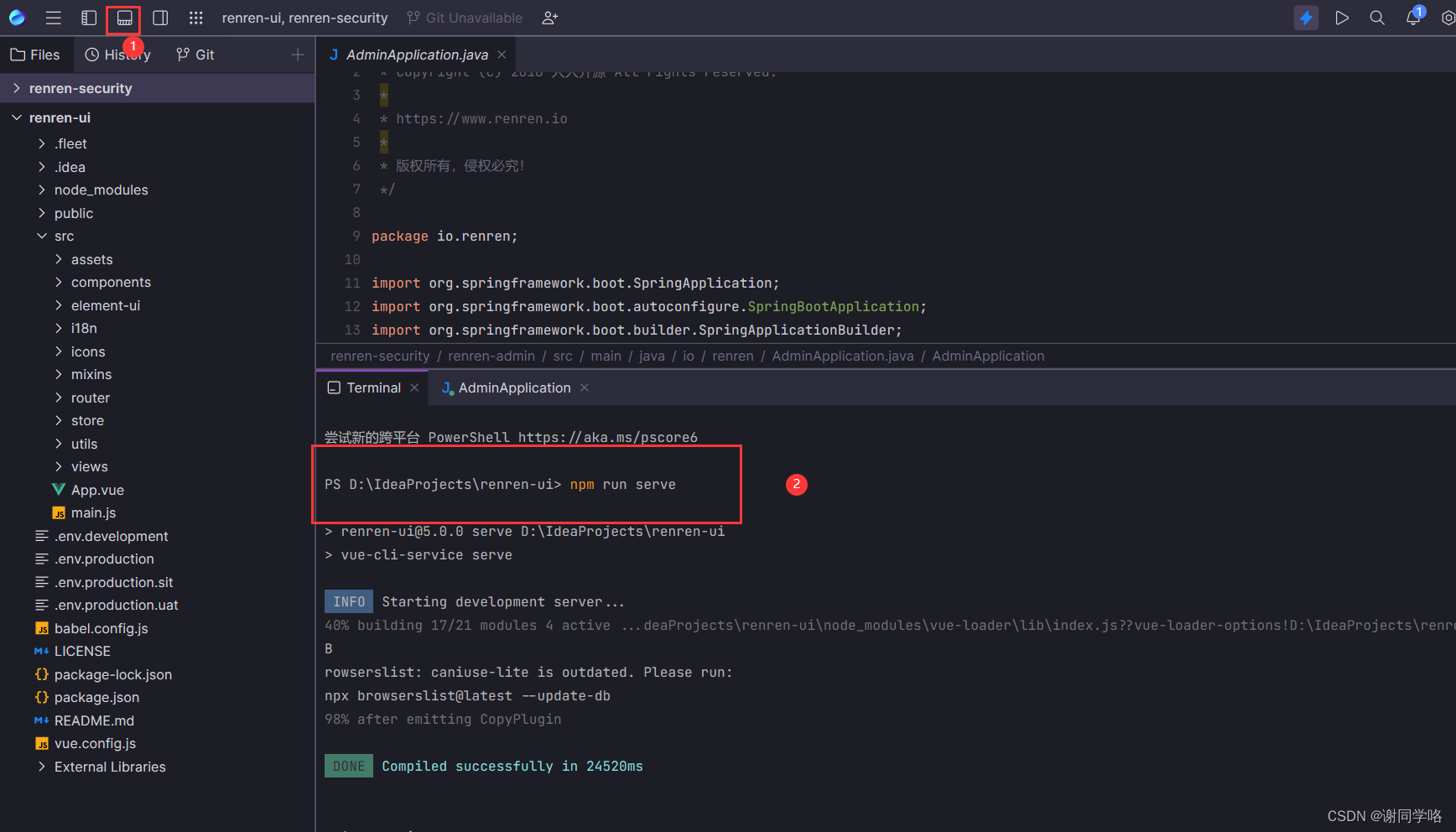Click the last AdminApplication breadcrumb
Screen dimensions: 1456x832
tap(988, 356)
